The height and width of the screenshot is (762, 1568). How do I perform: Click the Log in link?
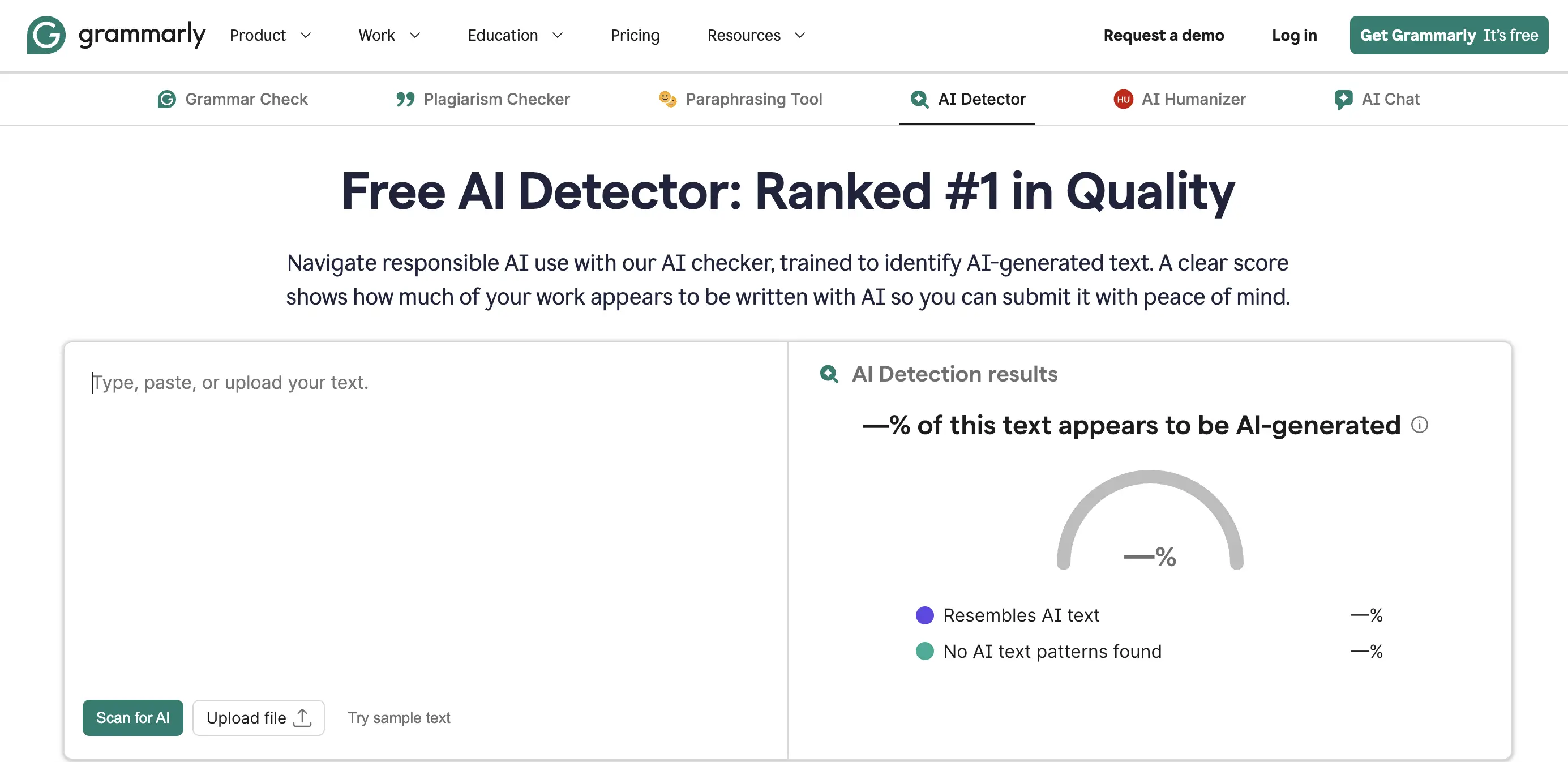1294,35
